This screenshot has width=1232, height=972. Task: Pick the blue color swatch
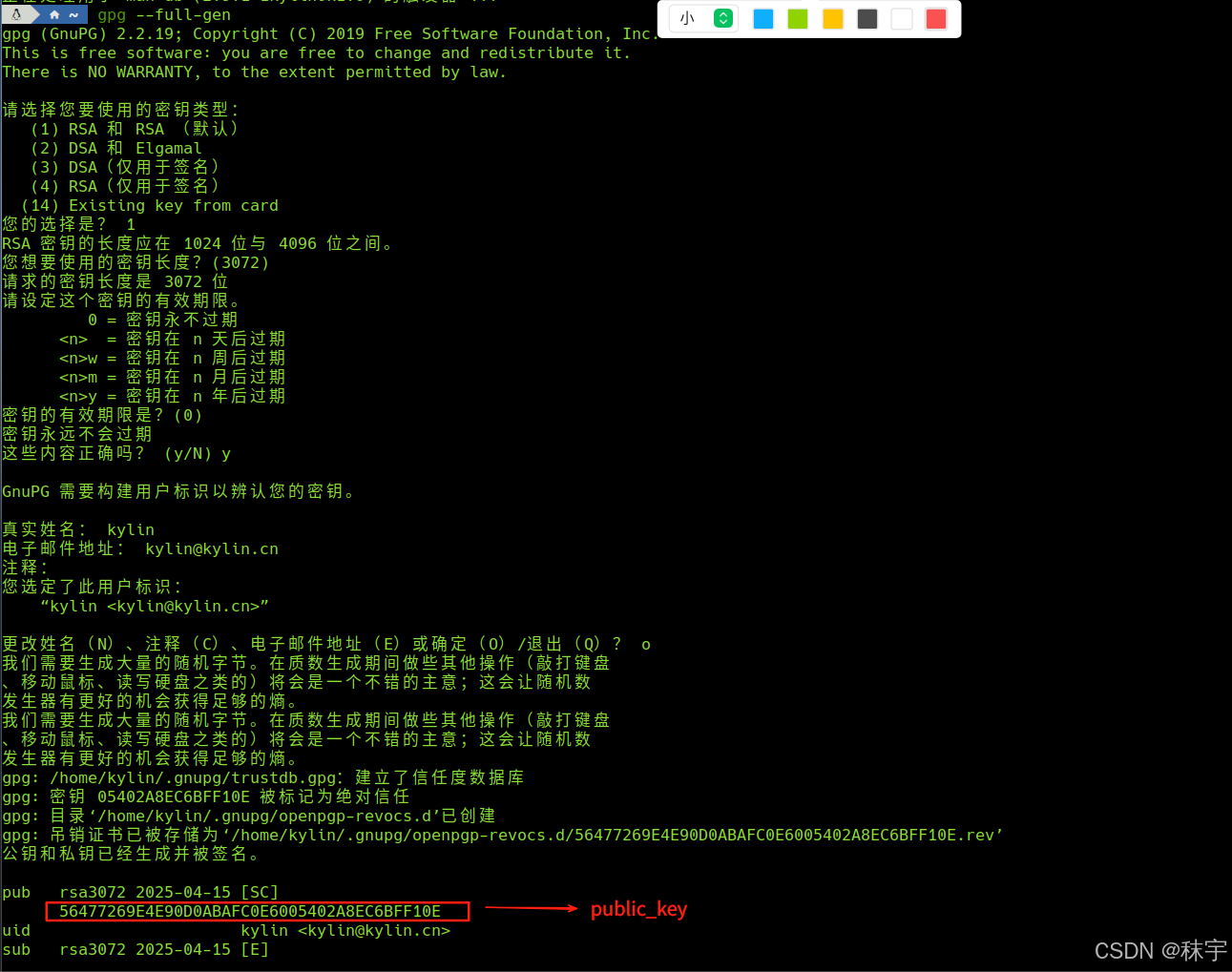click(x=763, y=19)
